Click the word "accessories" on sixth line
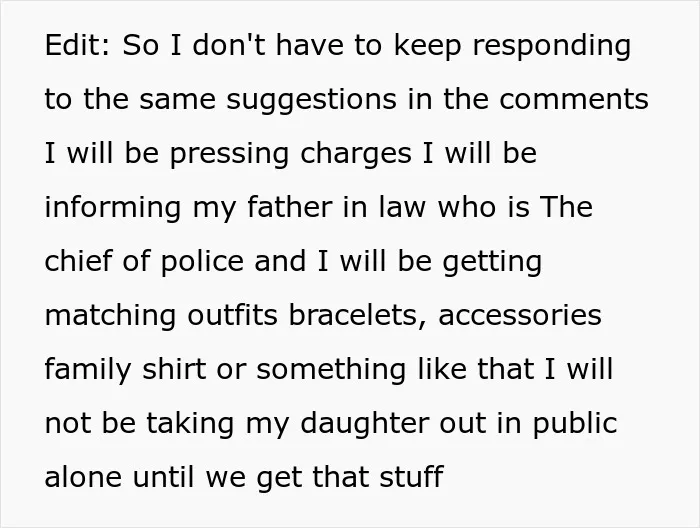Screen dimensions: 700x528 point(520,315)
